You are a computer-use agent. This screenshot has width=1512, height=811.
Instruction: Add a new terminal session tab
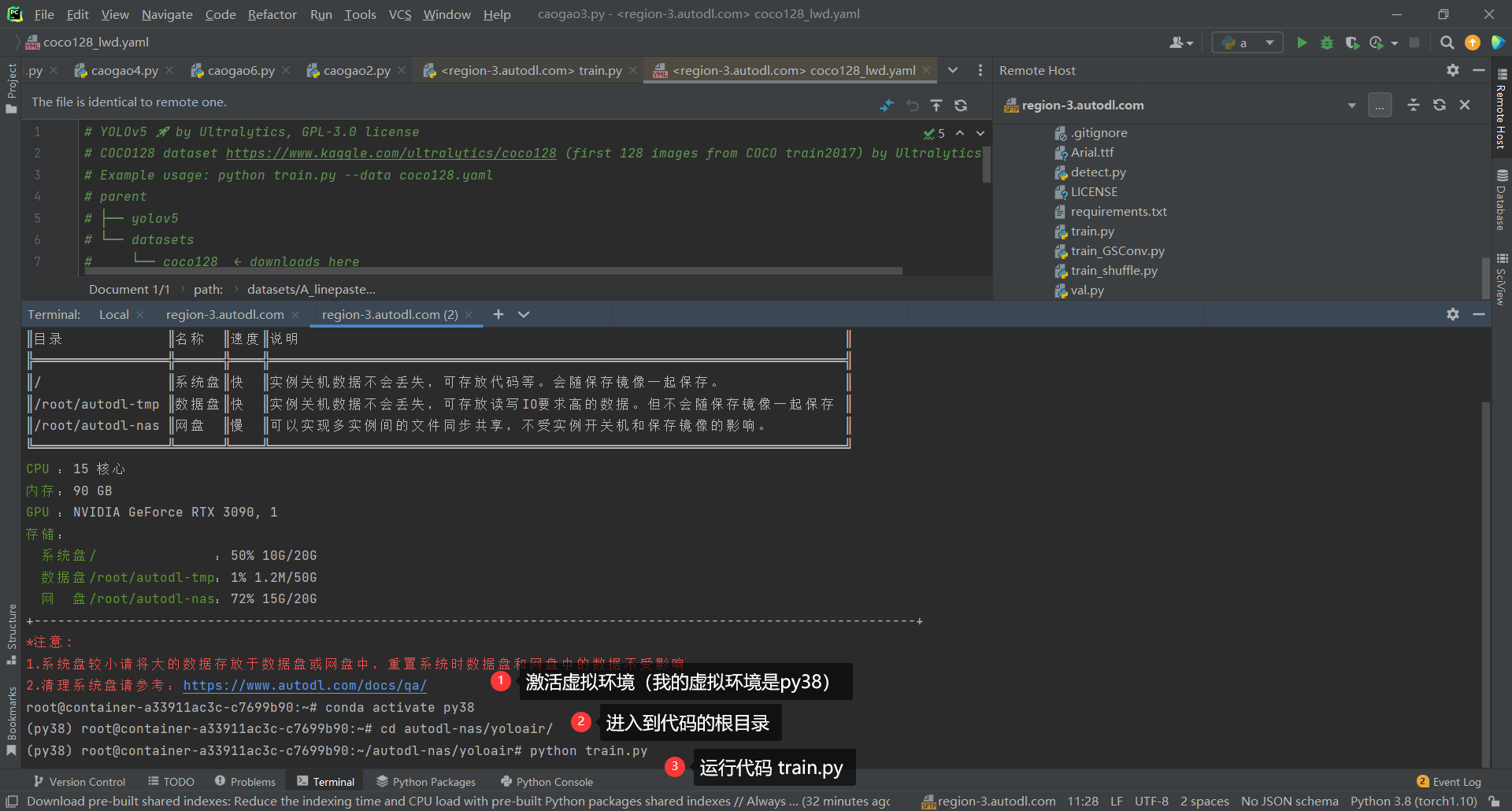coord(498,314)
